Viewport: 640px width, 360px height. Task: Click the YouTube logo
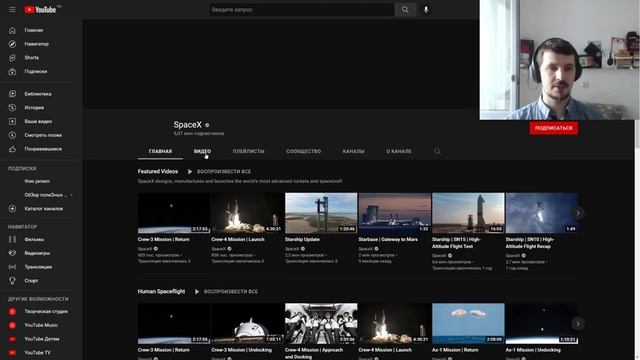point(40,9)
